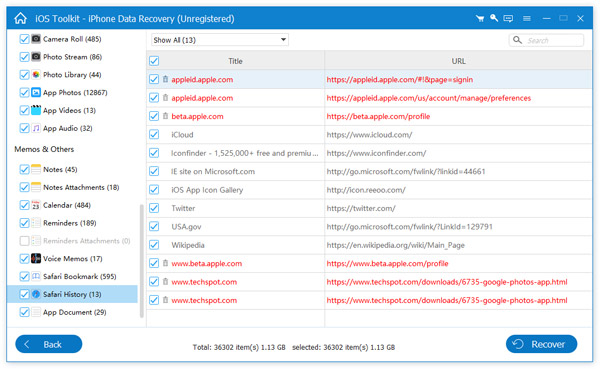The image size is (600, 369).
Task: Click the register key icon
Action: pyautogui.click(x=494, y=18)
